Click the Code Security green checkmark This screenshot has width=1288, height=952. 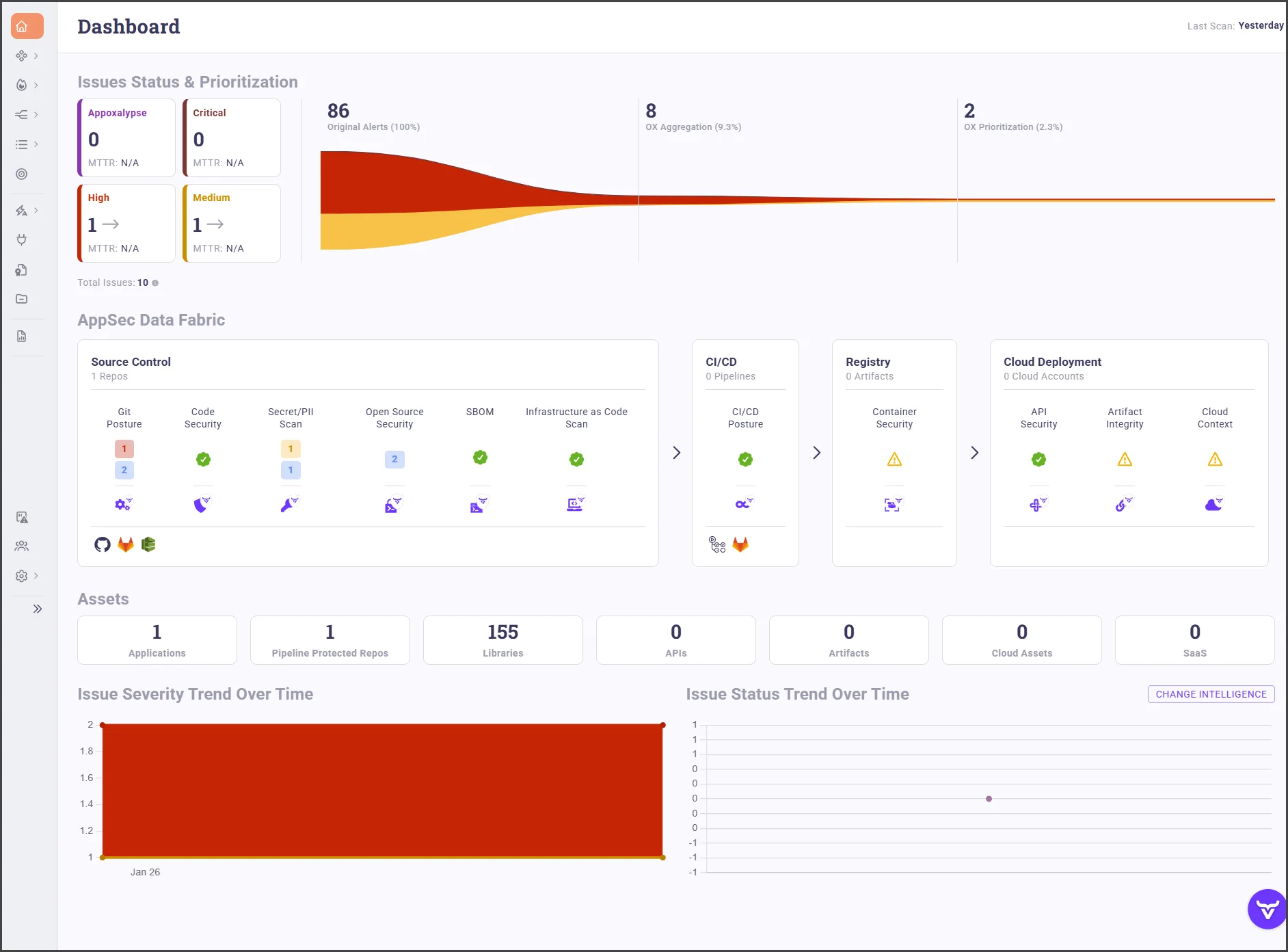tap(203, 459)
